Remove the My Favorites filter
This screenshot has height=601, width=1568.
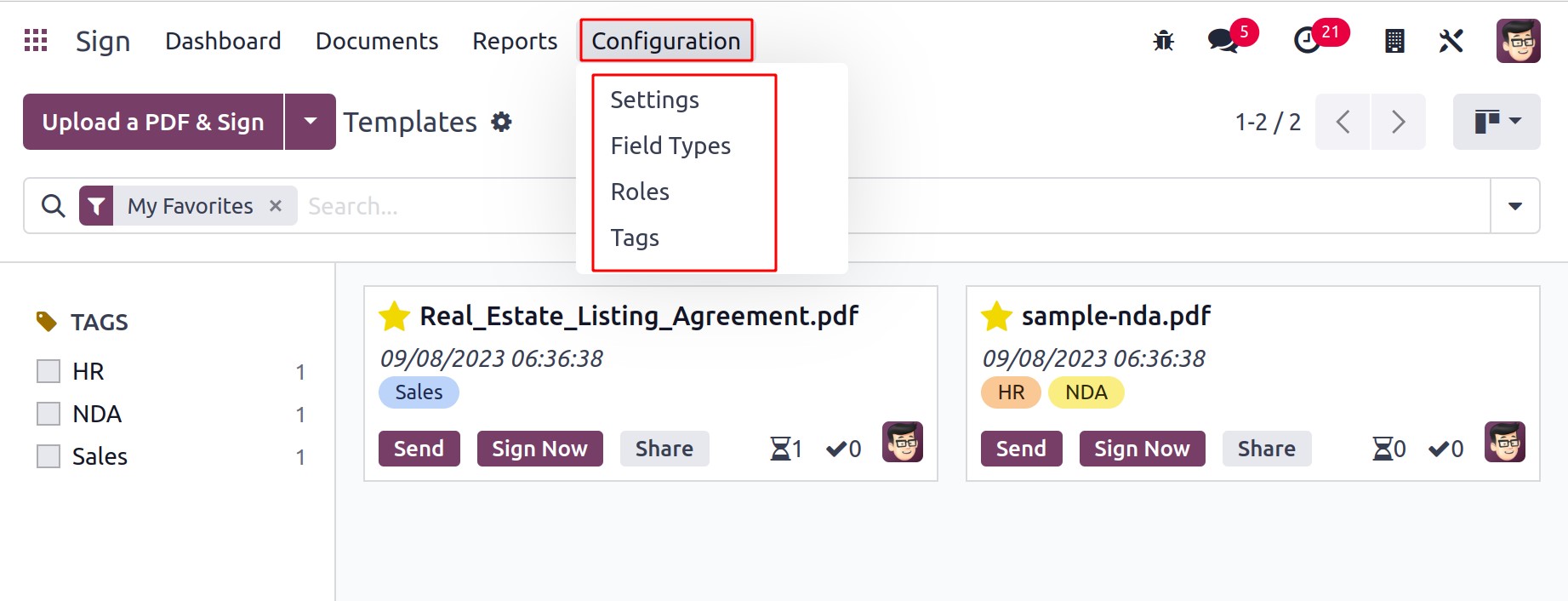point(276,206)
